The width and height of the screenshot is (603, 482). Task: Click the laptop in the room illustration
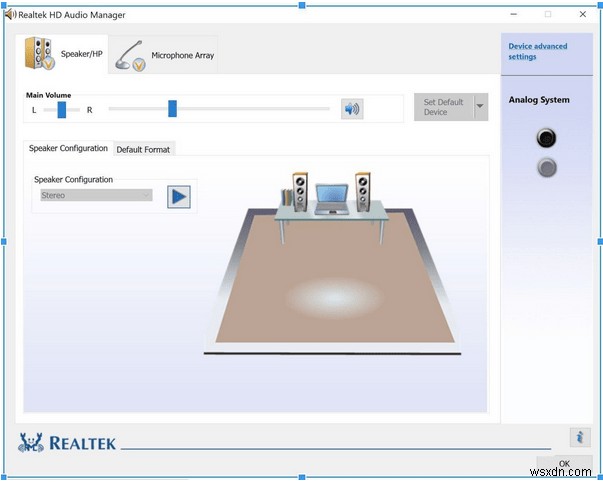point(331,199)
